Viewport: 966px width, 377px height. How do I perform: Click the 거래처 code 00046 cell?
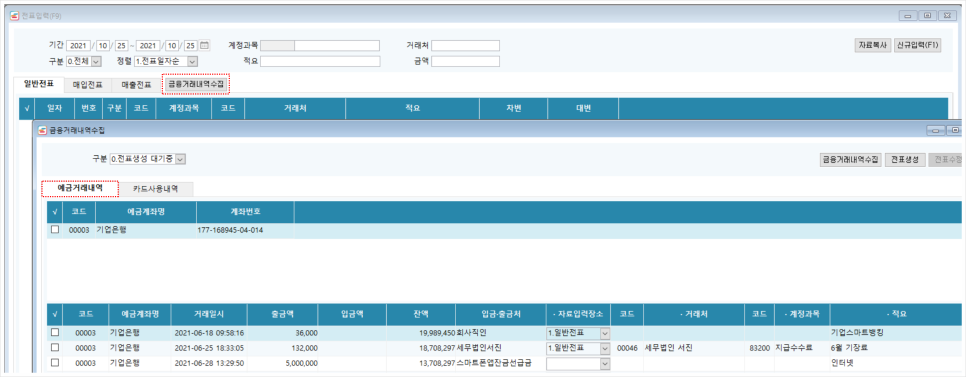[627, 348]
